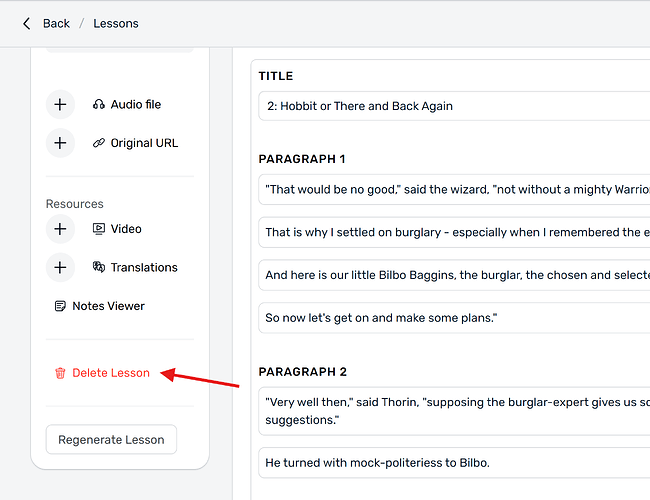The width and height of the screenshot is (650, 500).
Task: Add an Audio file with plus button
Action: [60, 104]
